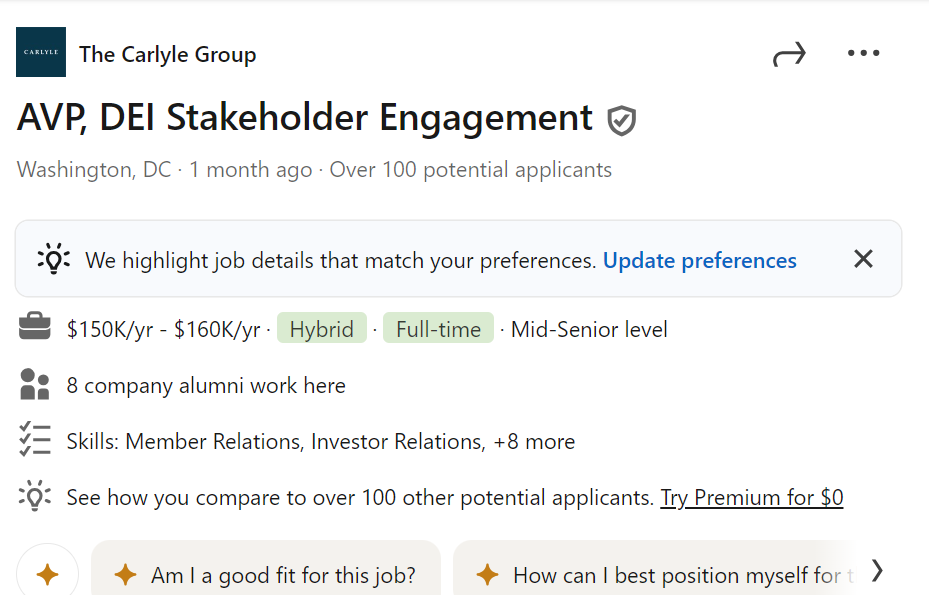Dismiss the job preferences highlight banner
Image resolution: width=929 pixels, height=595 pixels.
(x=864, y=260)
